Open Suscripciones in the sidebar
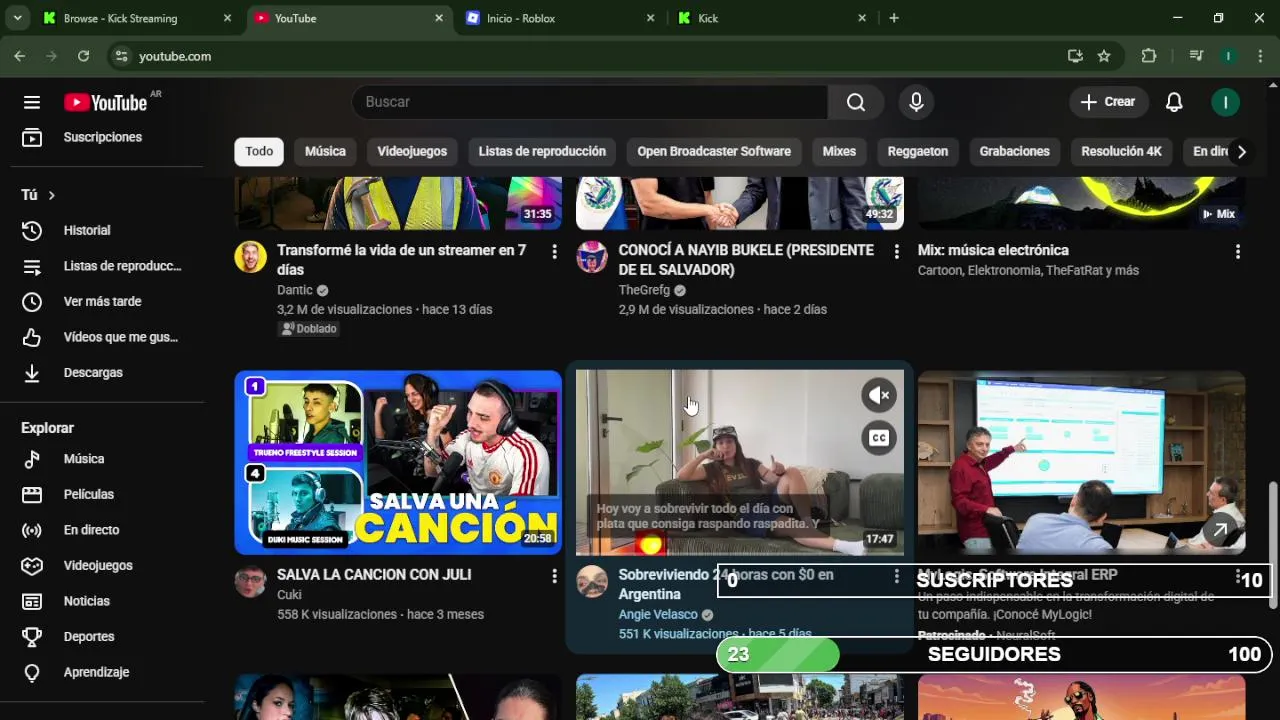1280x720 pixels. tap(102, 137)
